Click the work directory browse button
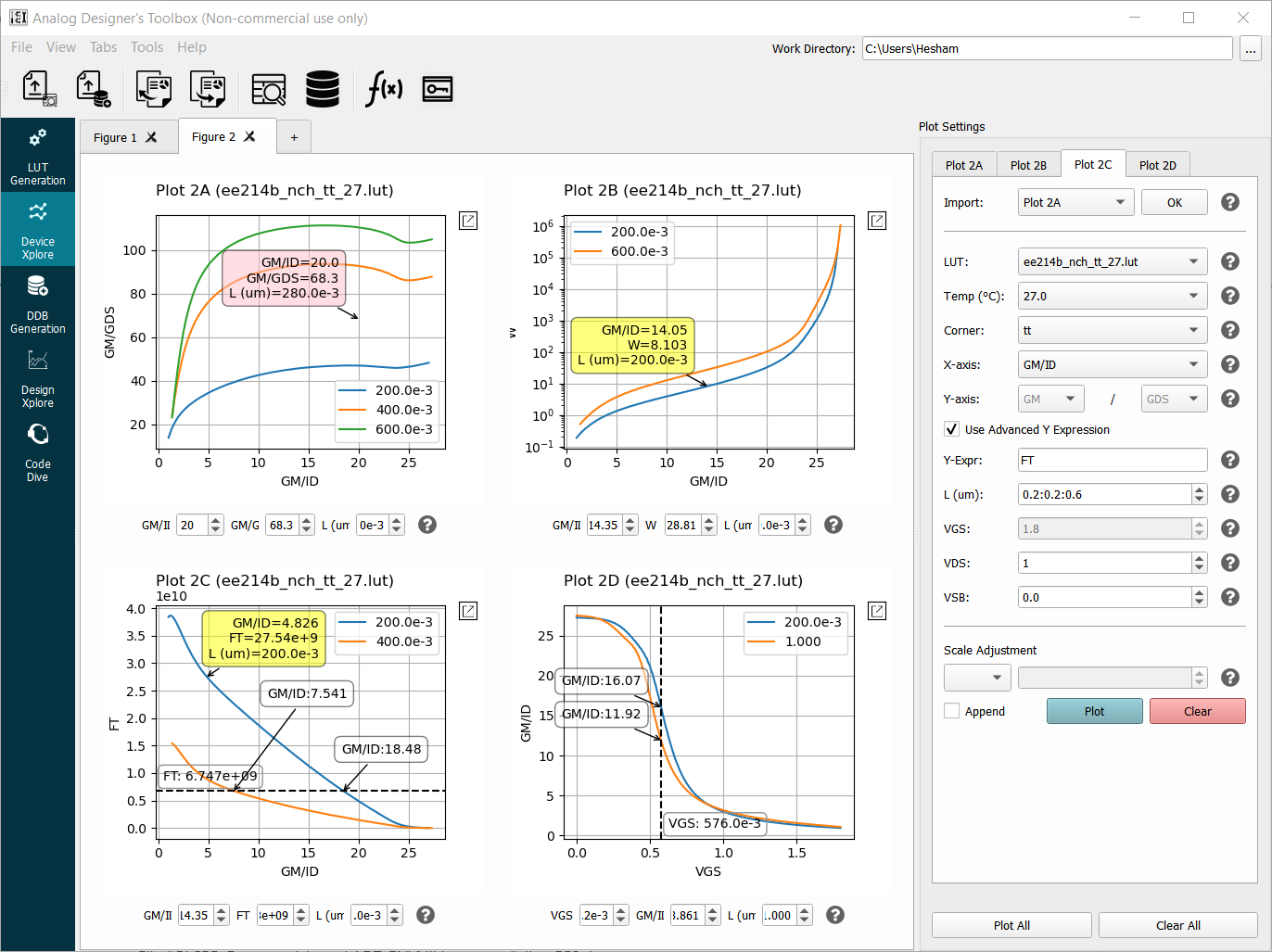1272x952 pixels. pyautogui.click(x=1251, y=48)
